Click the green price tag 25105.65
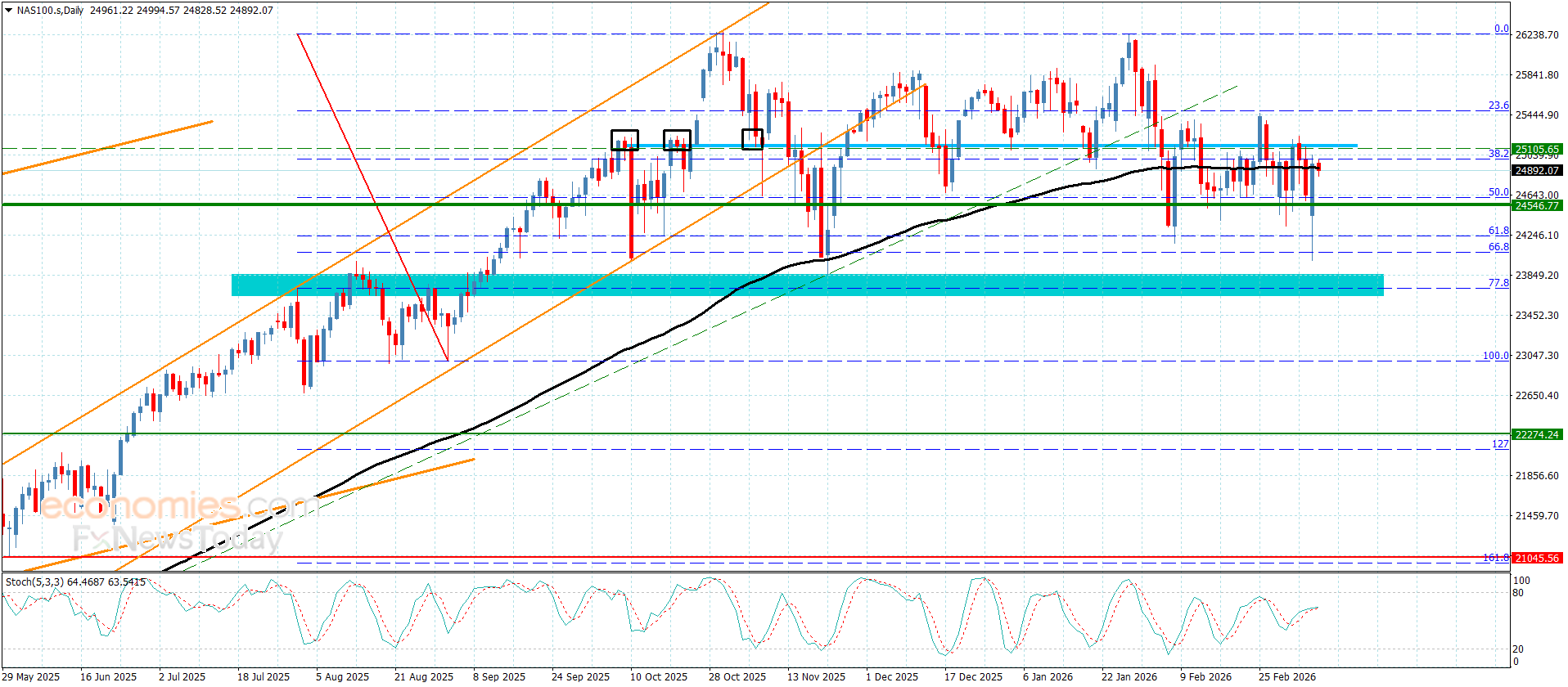Image resolution: width=1568 pixels, height=687 pixels. pos(1537,150)
